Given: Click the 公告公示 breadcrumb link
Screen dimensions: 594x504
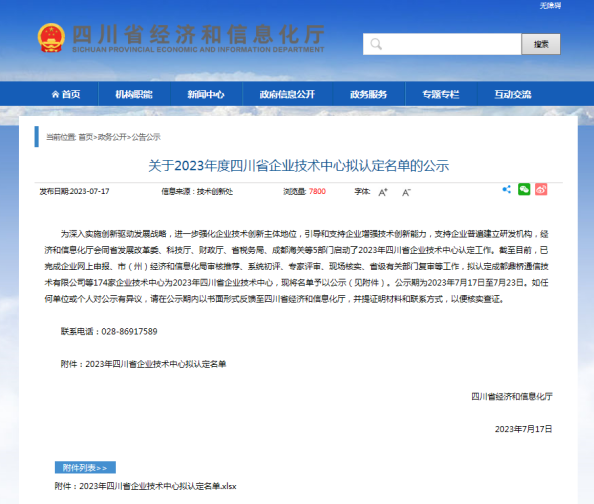Looking at the screenshot, I should [x=146, y=137].
